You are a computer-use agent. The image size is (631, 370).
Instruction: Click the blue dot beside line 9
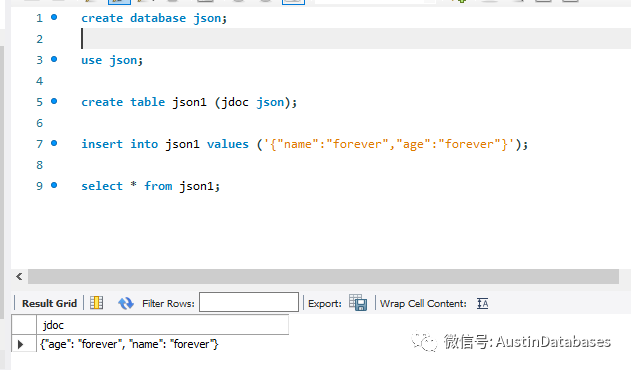(x=54, y=185)
